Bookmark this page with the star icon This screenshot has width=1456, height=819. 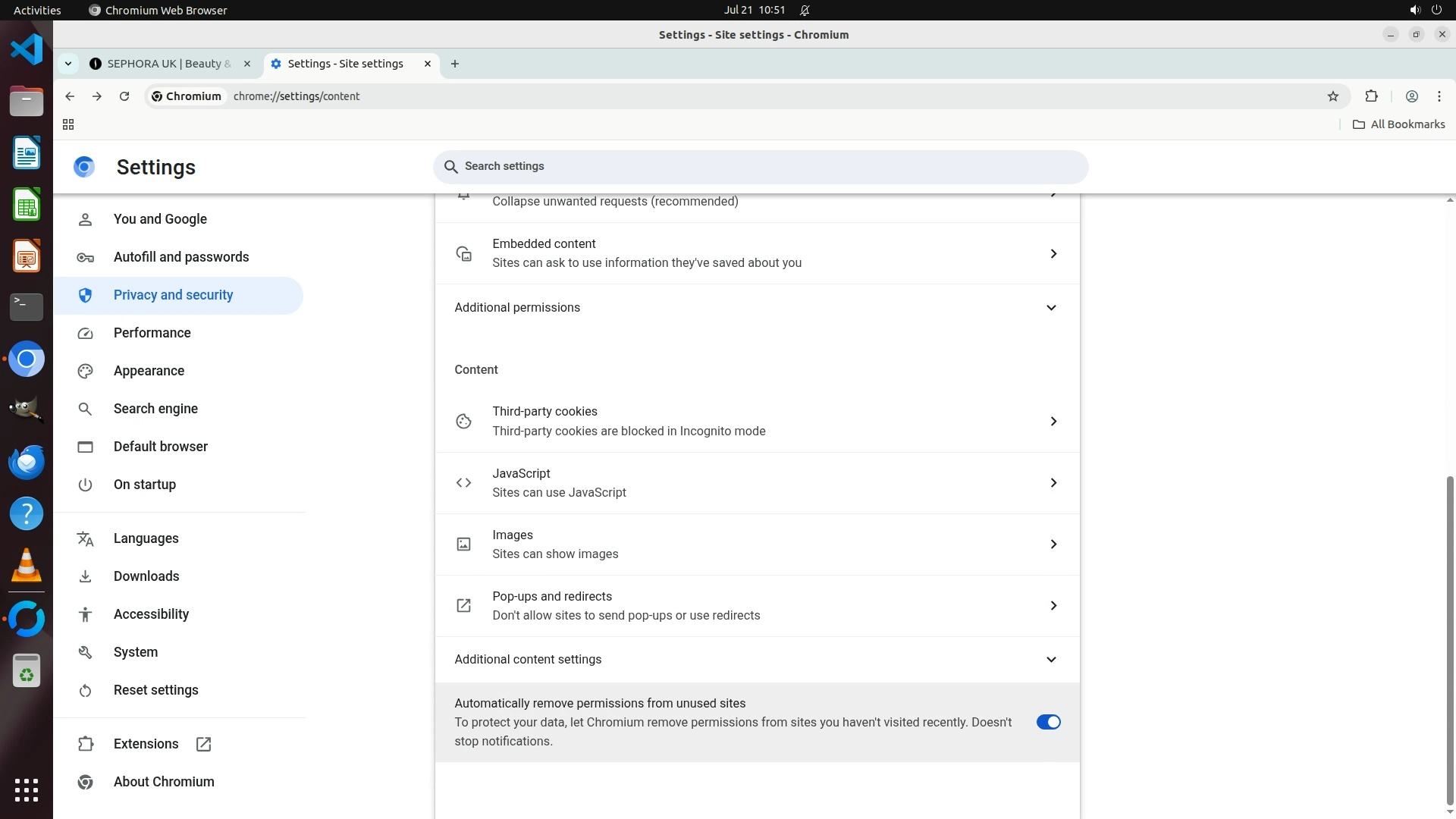pyautogui.click(x=1333, y=96)
